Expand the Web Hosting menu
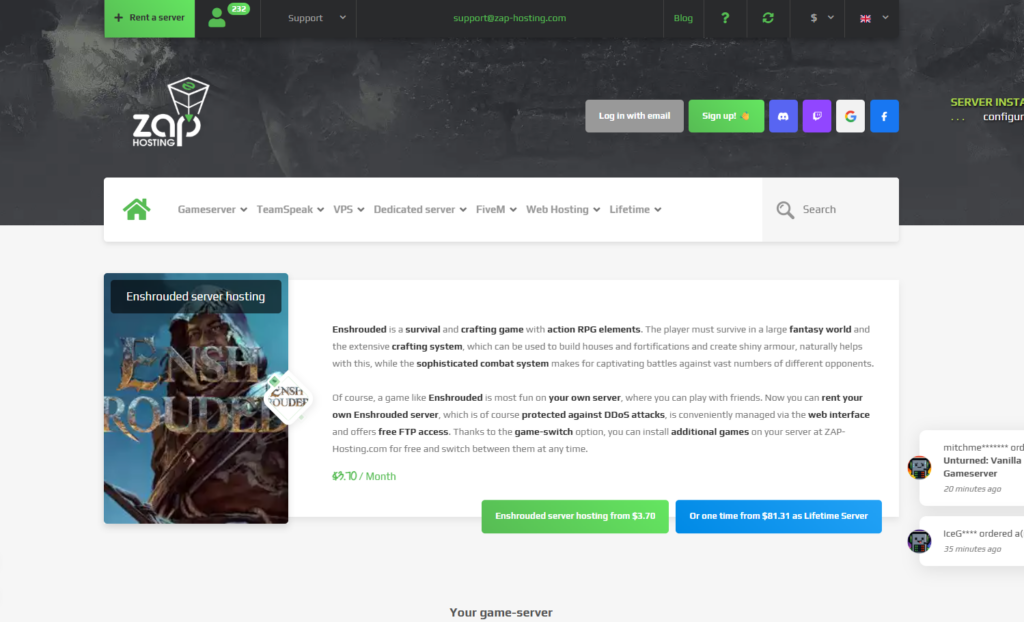The width and height of the screenshot is (1024, 622). coord(563,209)
